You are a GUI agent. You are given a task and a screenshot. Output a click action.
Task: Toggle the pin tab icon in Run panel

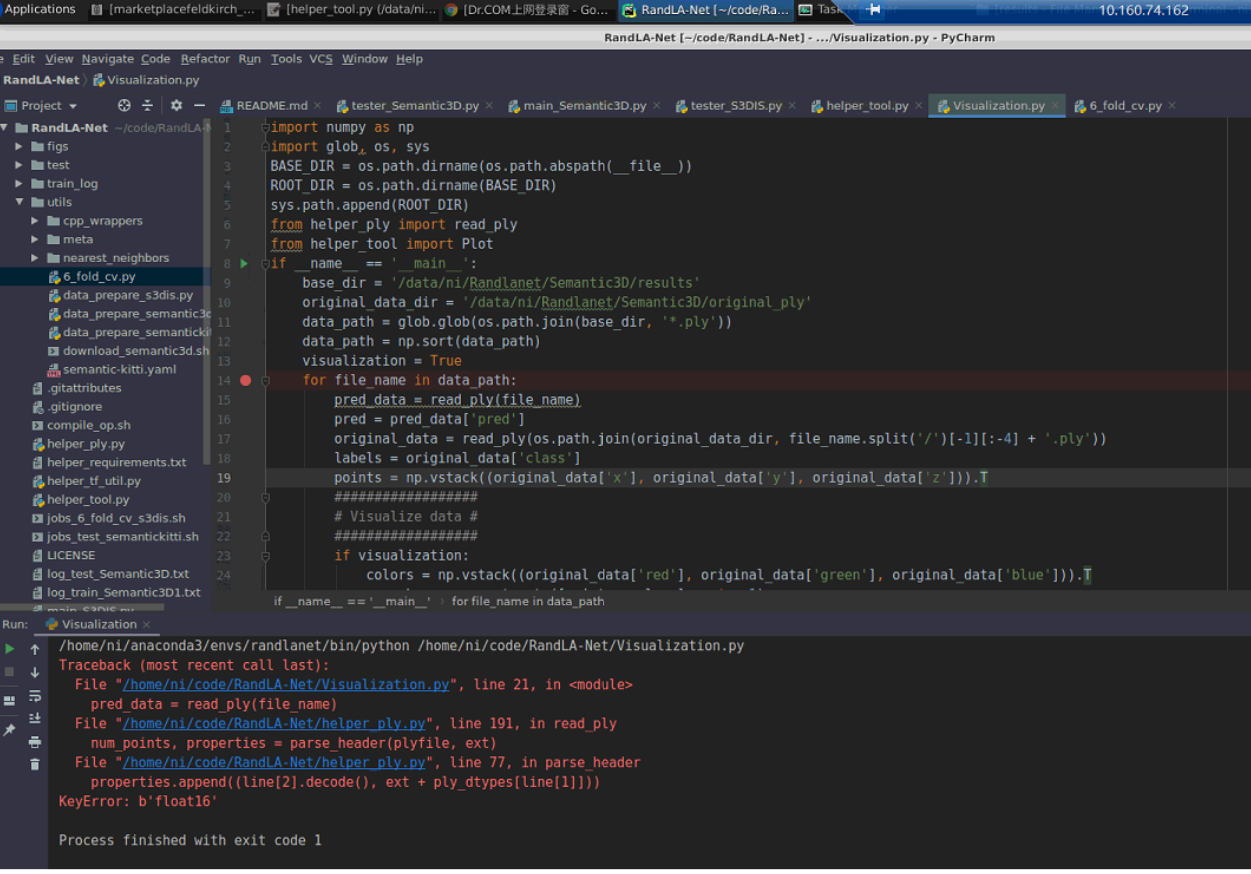click(10, 730)
